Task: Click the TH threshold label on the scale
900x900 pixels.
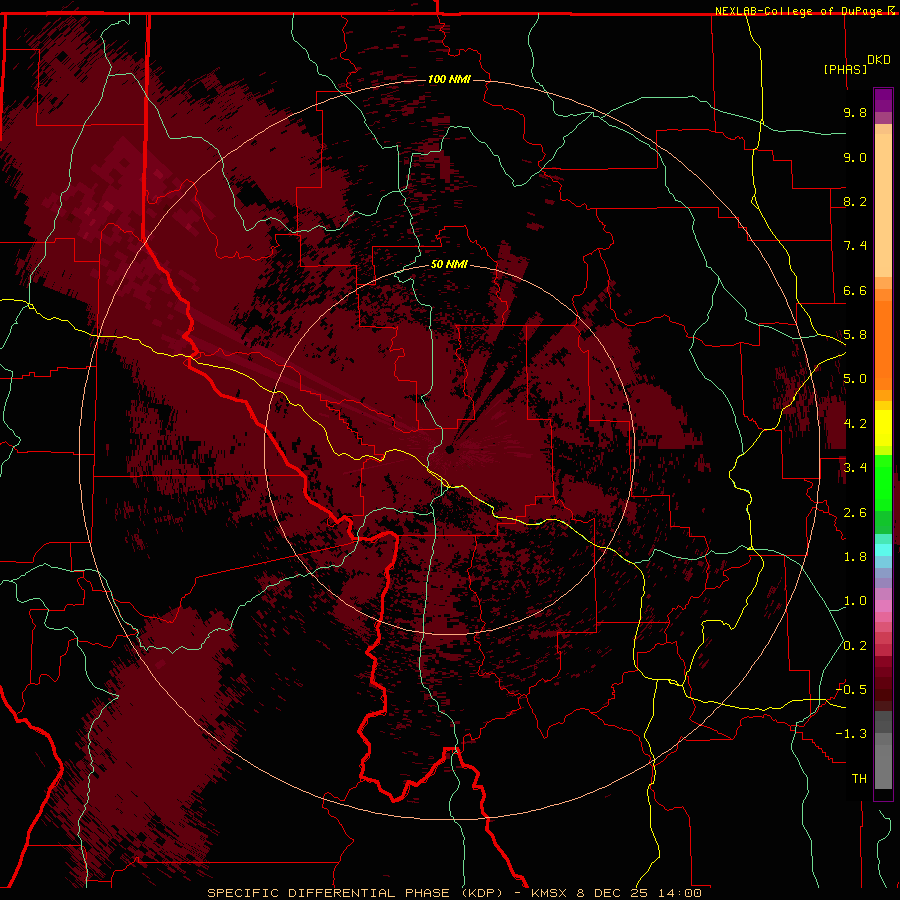Action: 859,779
